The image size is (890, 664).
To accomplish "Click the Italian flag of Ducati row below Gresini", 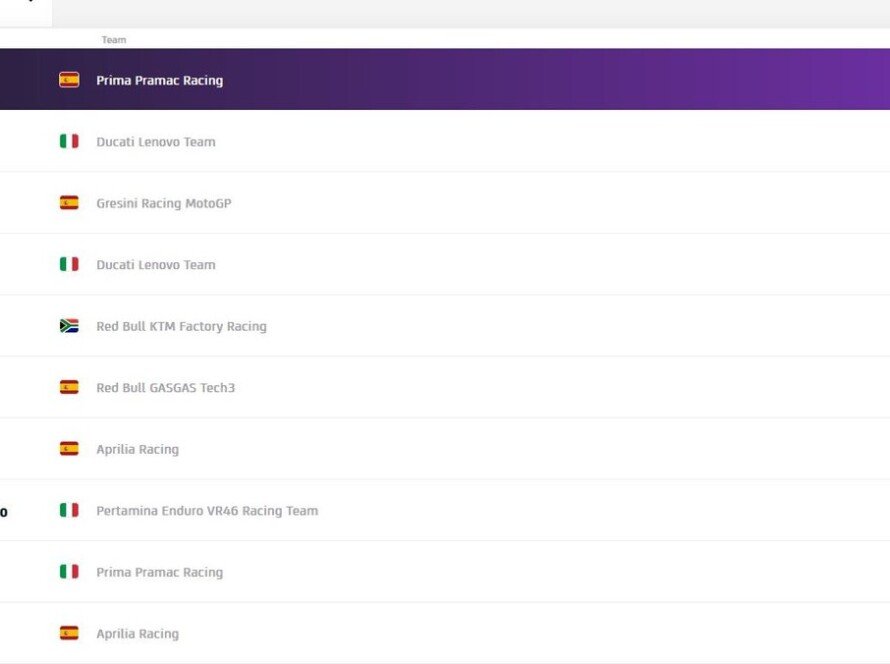I will coord(69,265).
